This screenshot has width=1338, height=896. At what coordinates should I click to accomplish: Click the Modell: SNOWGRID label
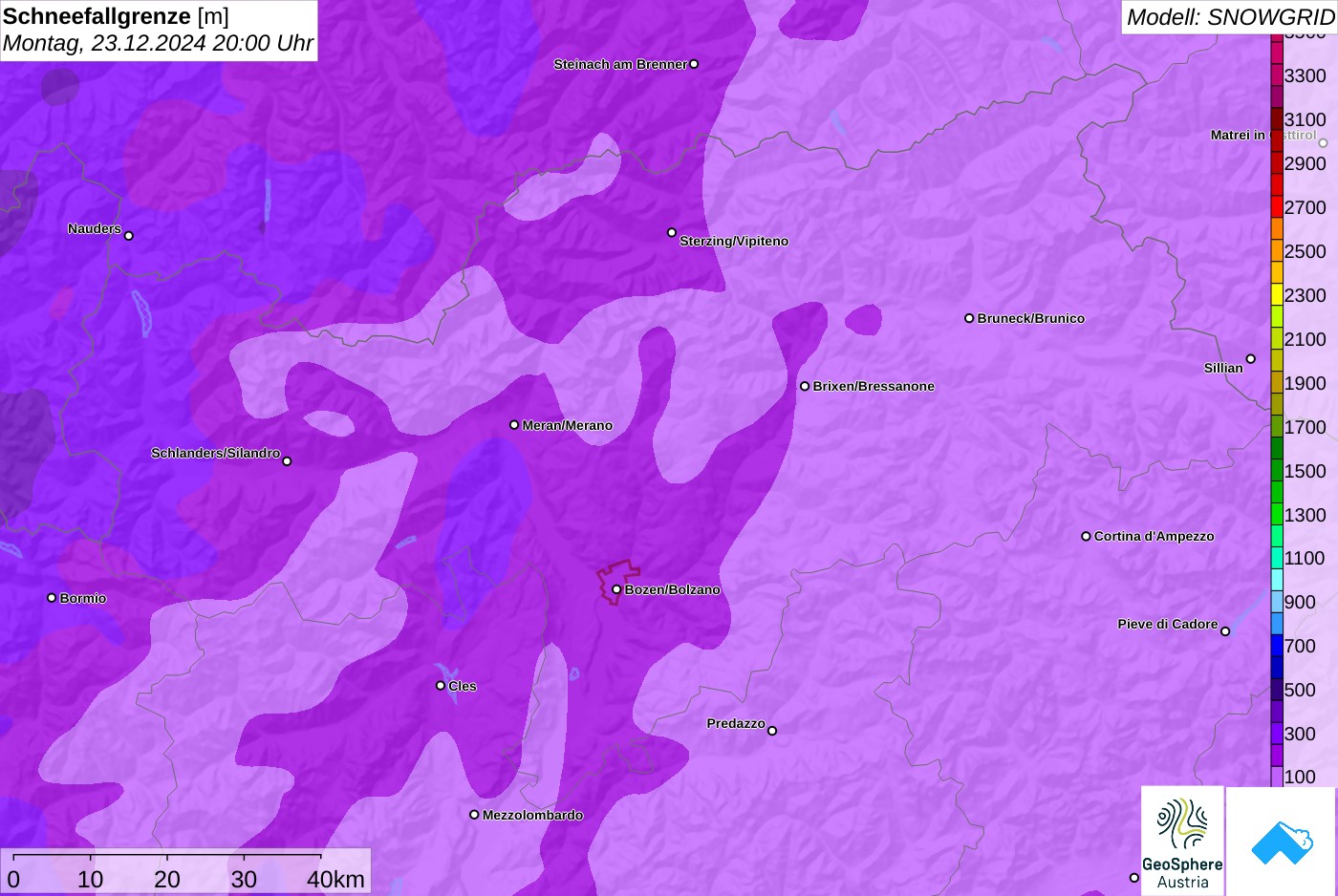coord(1230,17)
